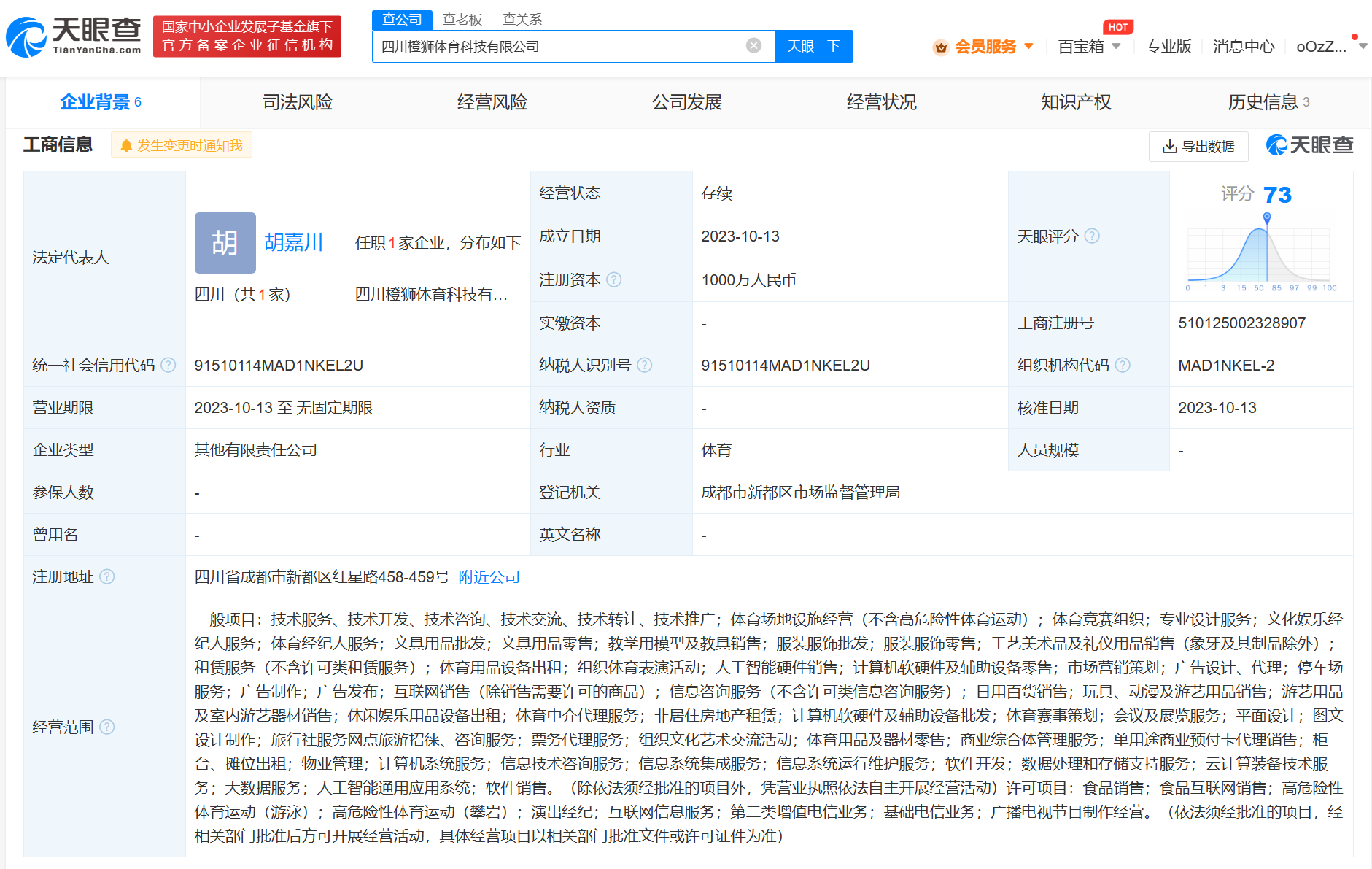Switch to the 司法风险 tab
Image resolution: width=1372 pixels, height=869 pixels.
click(298, 102)
